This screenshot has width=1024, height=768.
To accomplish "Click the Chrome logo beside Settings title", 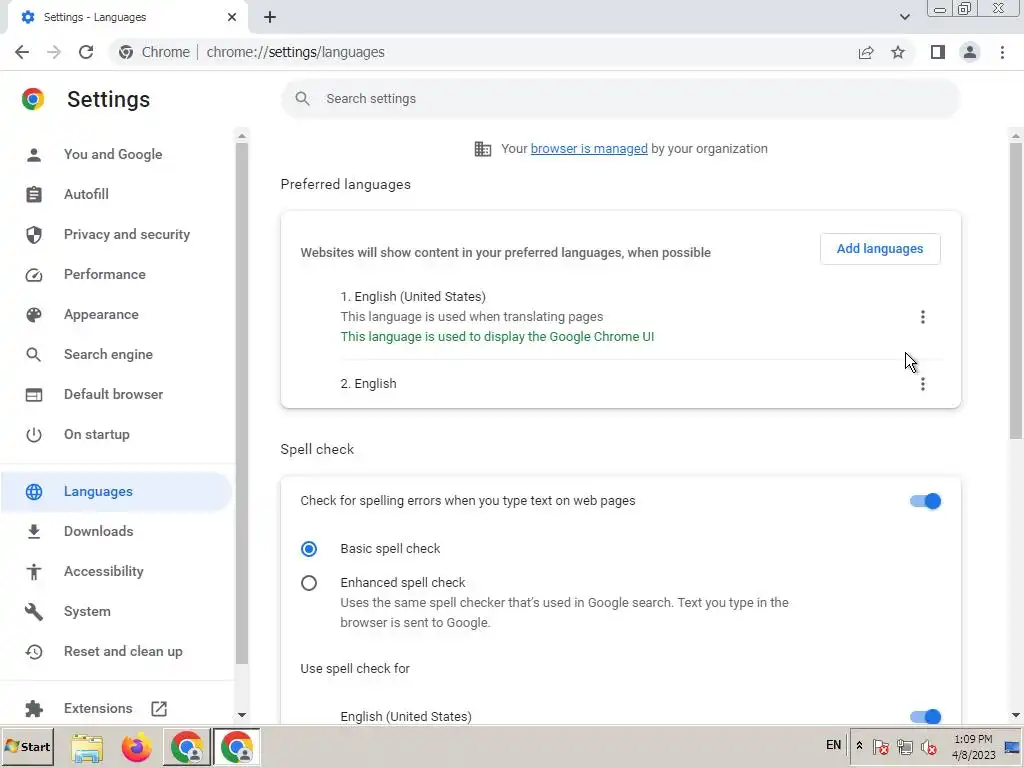I will (33, 99).
